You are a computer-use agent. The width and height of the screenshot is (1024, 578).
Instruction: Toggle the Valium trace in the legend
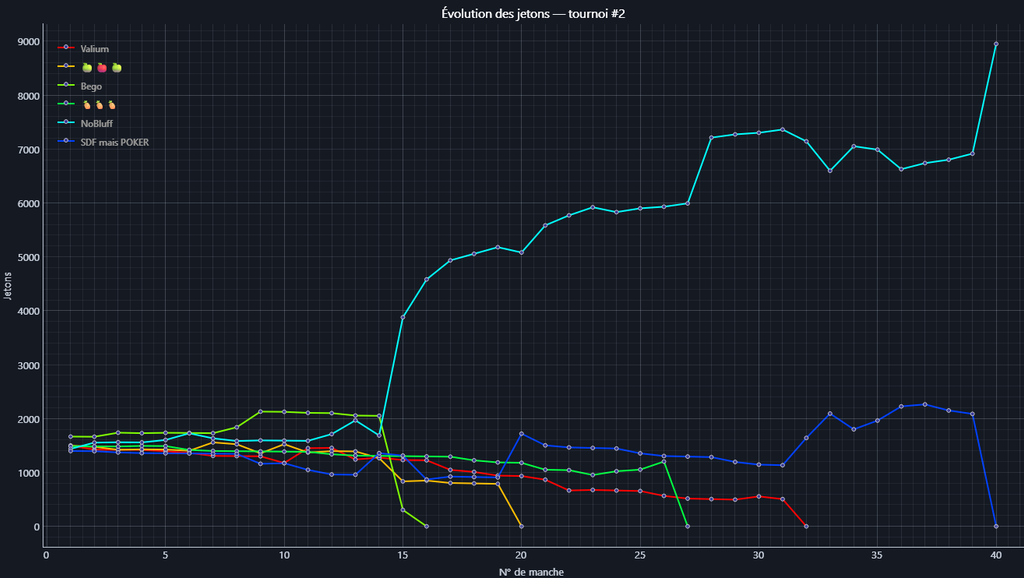click(x=95, y=48)
